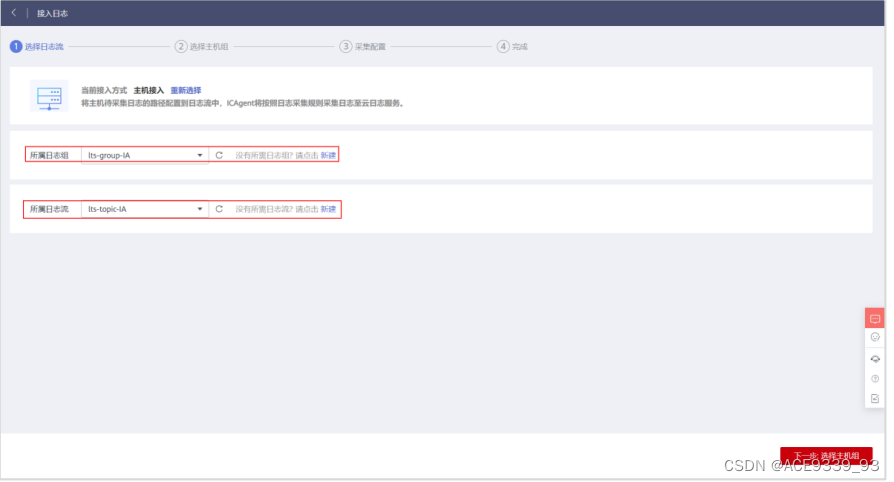Click the smiley satisfaction icon

click(x=875, y=338)
